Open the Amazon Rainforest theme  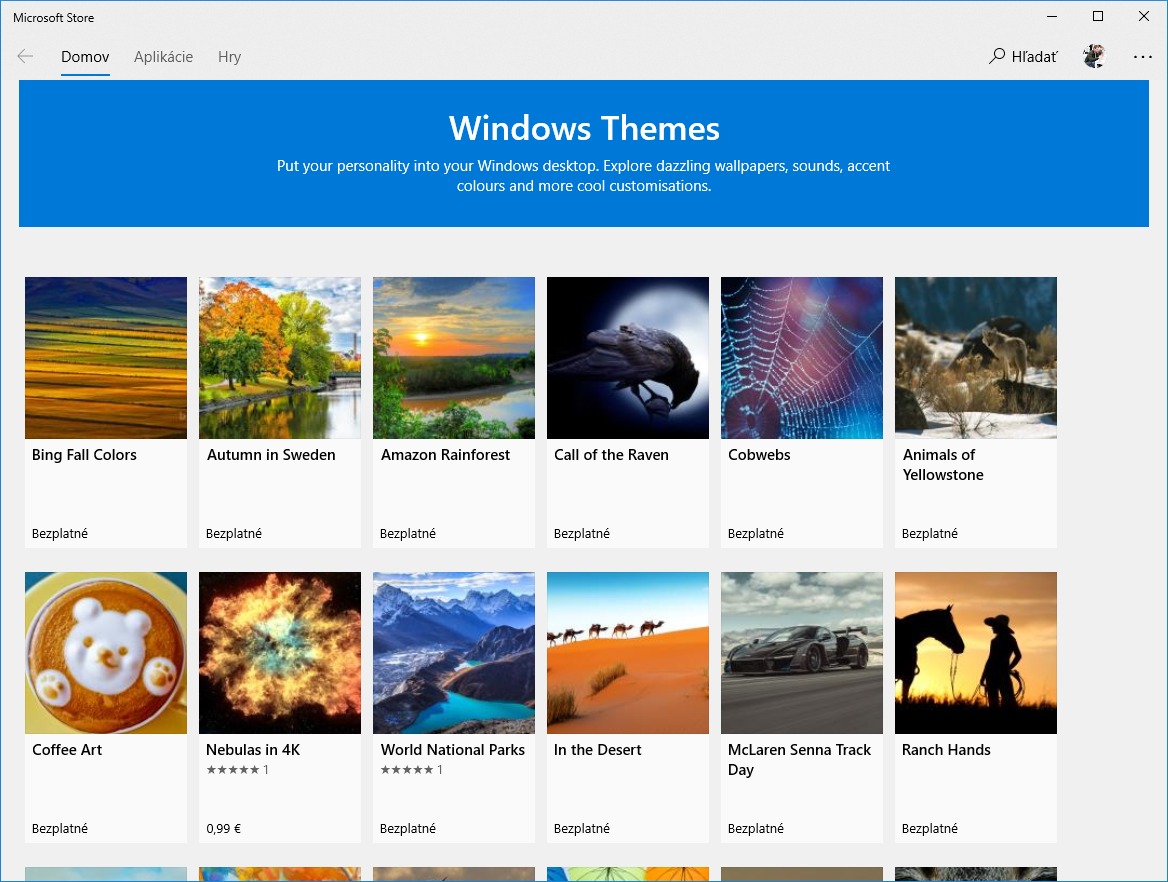click(x=454, y=358)
